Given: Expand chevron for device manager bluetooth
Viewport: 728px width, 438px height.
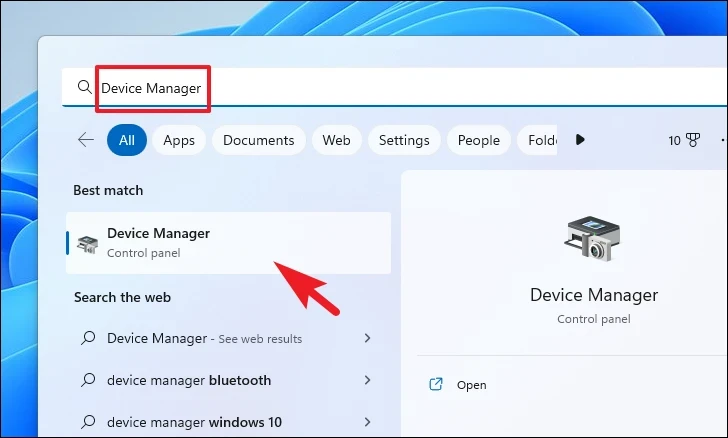Looking at the screenshot, I should [367, 380].
